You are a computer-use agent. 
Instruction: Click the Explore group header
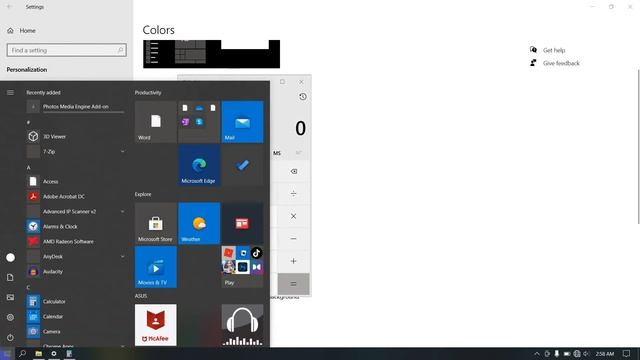click(143, 194)
